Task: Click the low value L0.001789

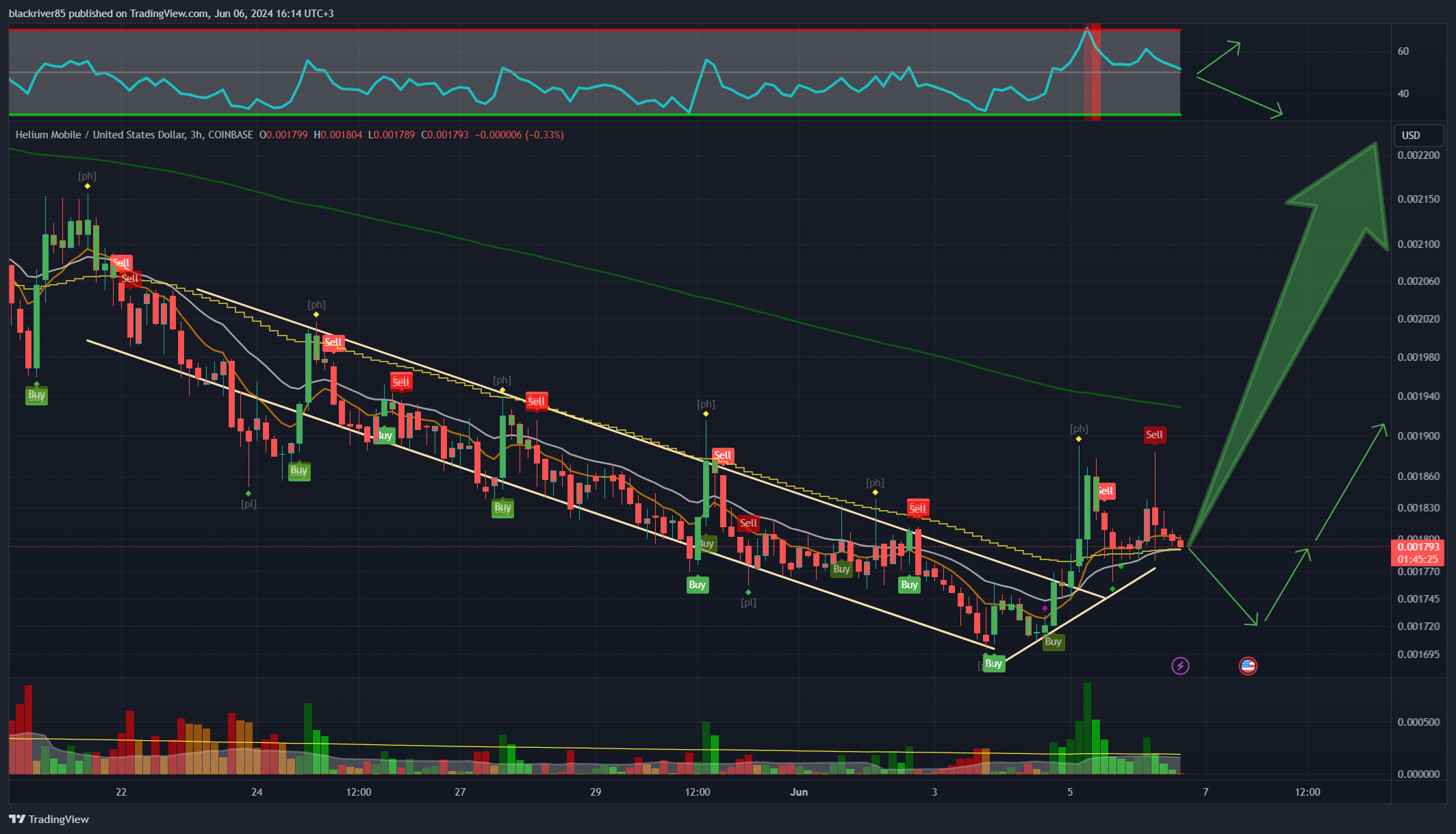Action: pos(392,135)
